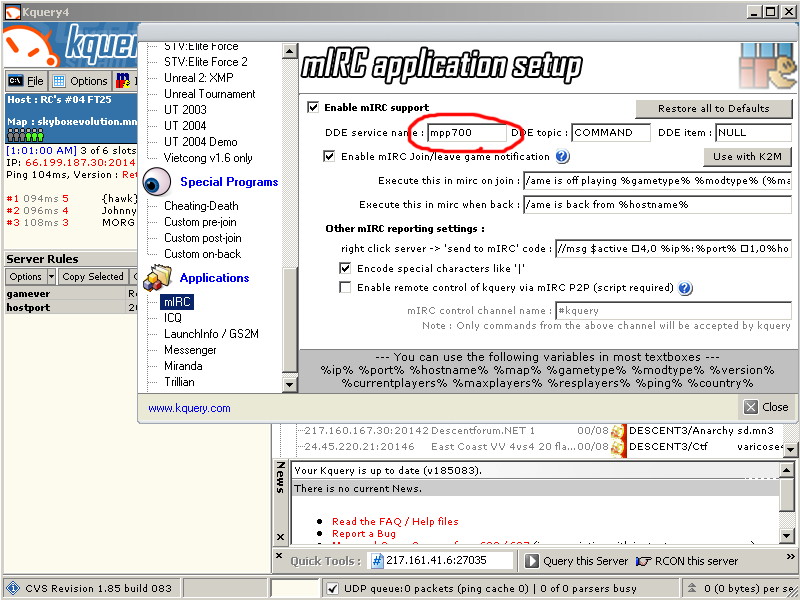Image resolution: width=800 pixels, height=600 pixels.
Task: Click News panel scroll down arrow
Action: click(x=786, y=536)
